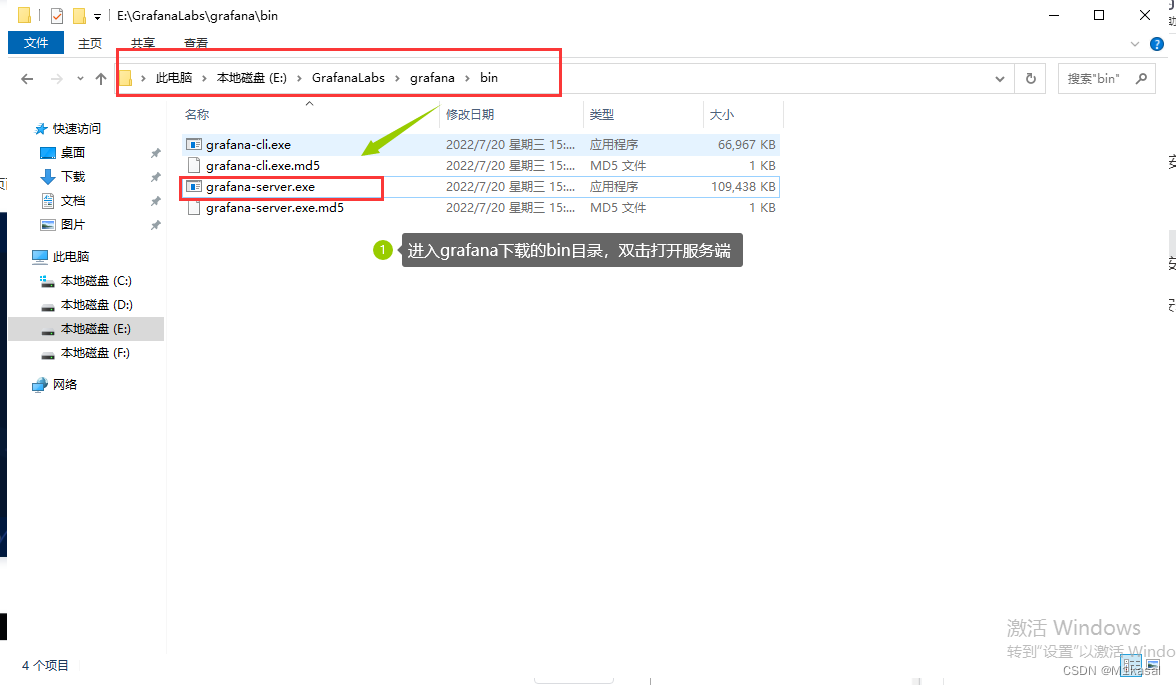Sort files by 大小 column header
Screen dimensions: 1176x685
(x=722, y=115)
